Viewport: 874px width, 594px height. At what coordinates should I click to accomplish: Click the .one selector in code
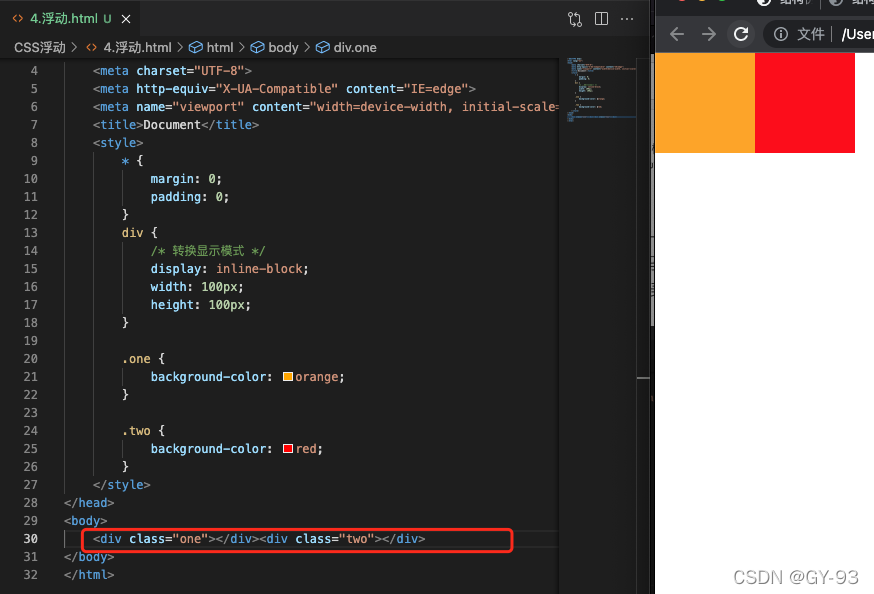tap(136, 359)
